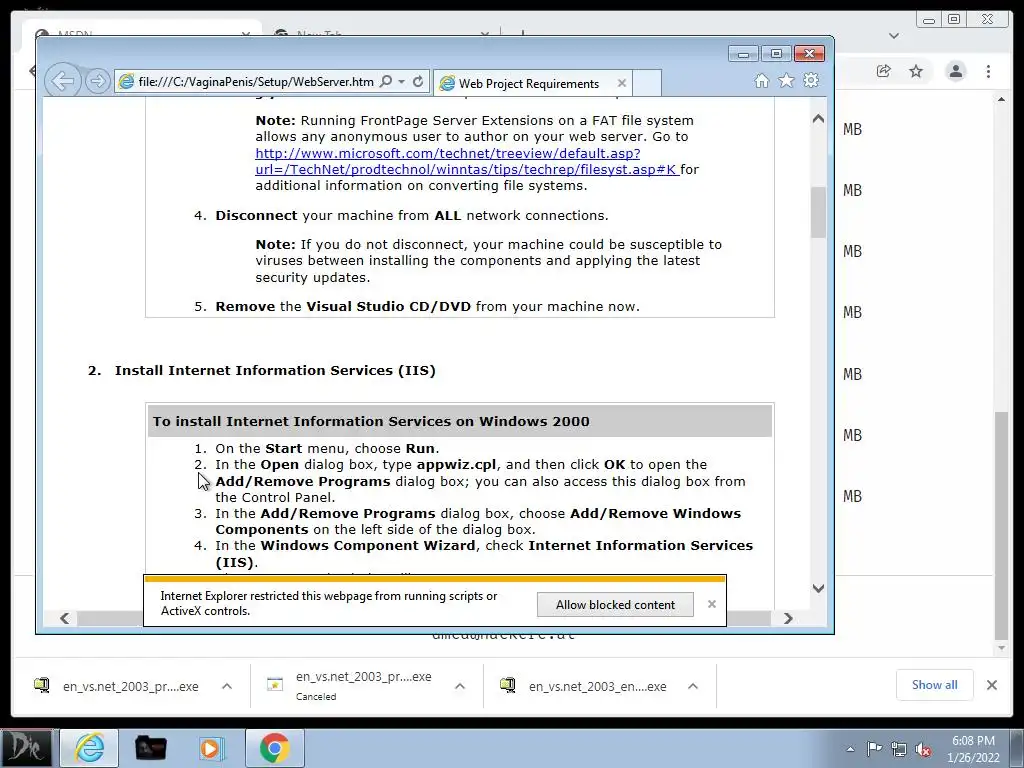Expand options for first en_vs.net_2003_pr download
Viewport: 1024px width, 768px height.
coord(227,686)
